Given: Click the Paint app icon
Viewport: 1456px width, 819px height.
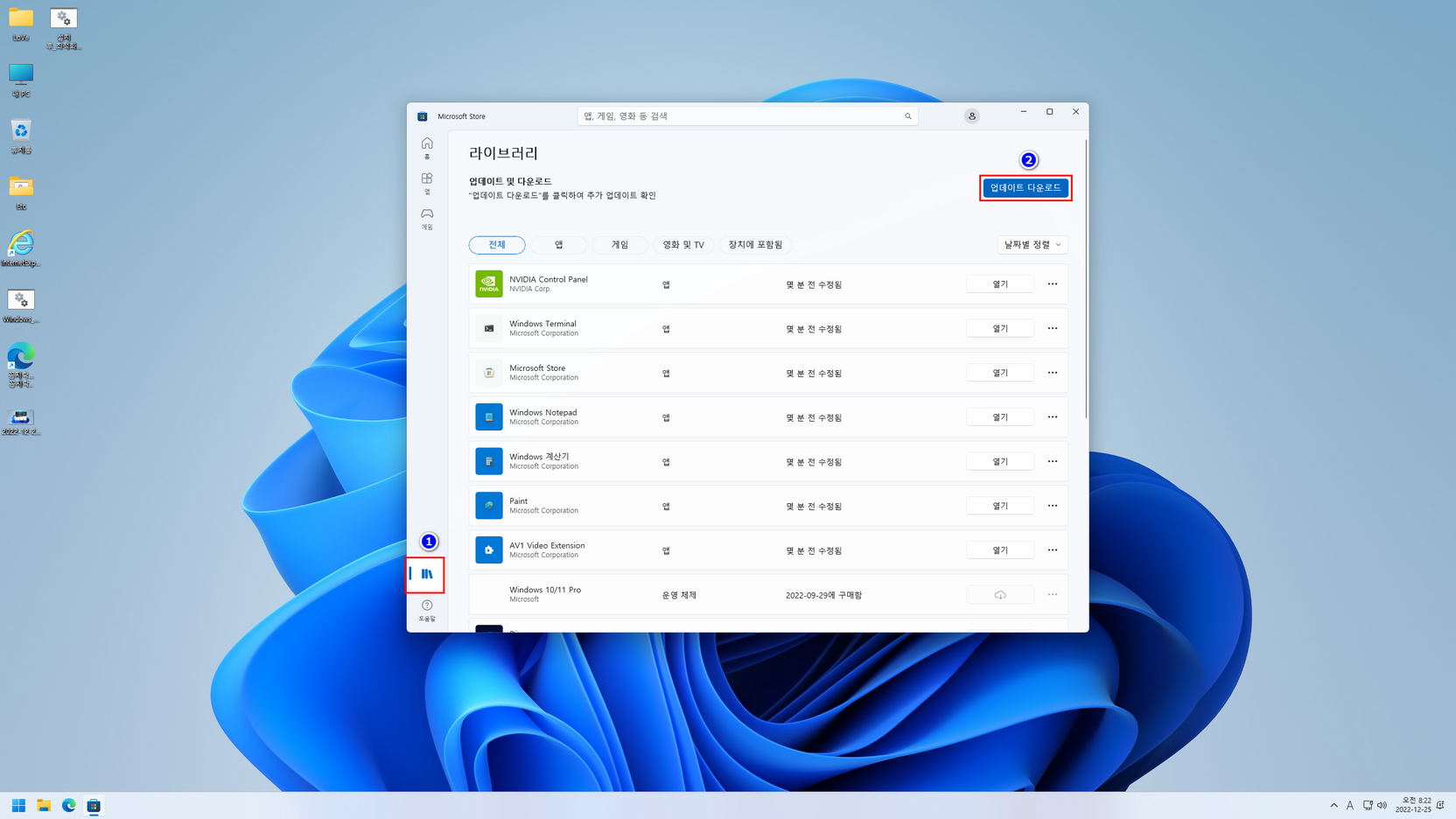Looking at the screenshot, I should click(489, 506).
